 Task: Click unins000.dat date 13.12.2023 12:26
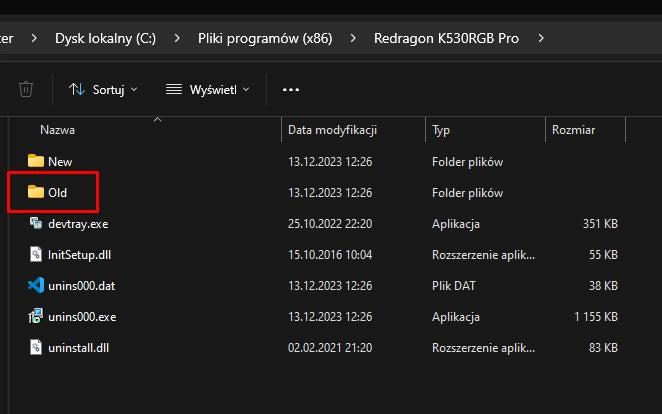(330, 286)
